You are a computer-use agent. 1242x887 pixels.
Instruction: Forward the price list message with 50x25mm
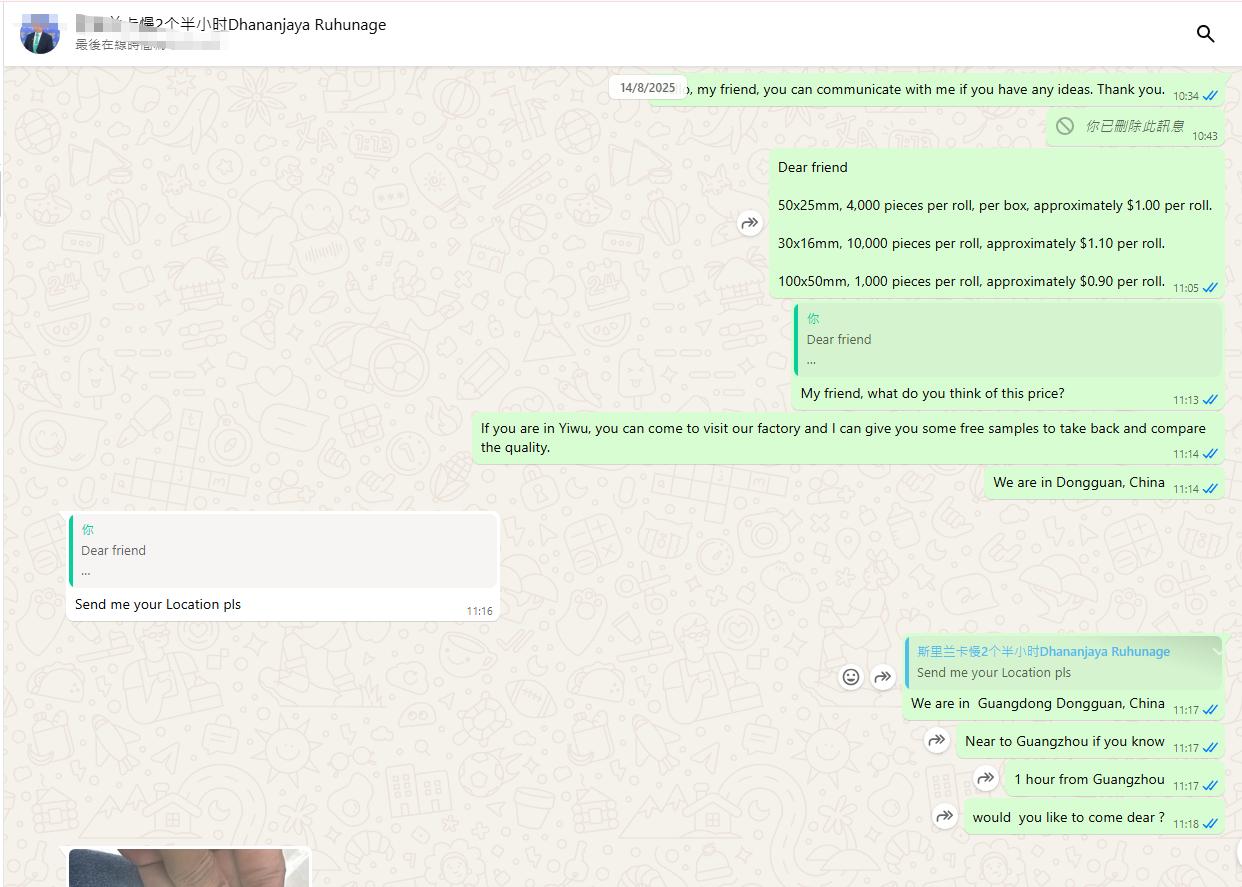click(750, 223)
